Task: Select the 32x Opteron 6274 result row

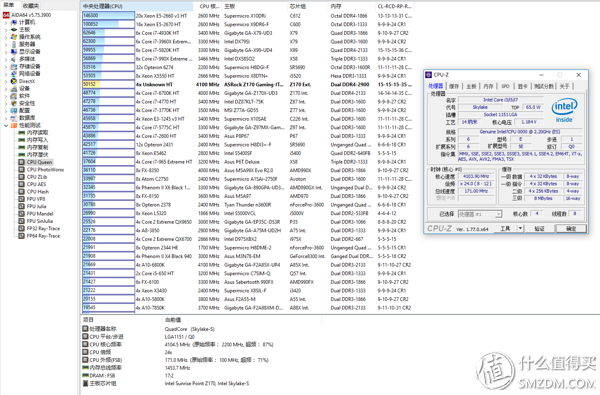Action: tap(248, 67)
